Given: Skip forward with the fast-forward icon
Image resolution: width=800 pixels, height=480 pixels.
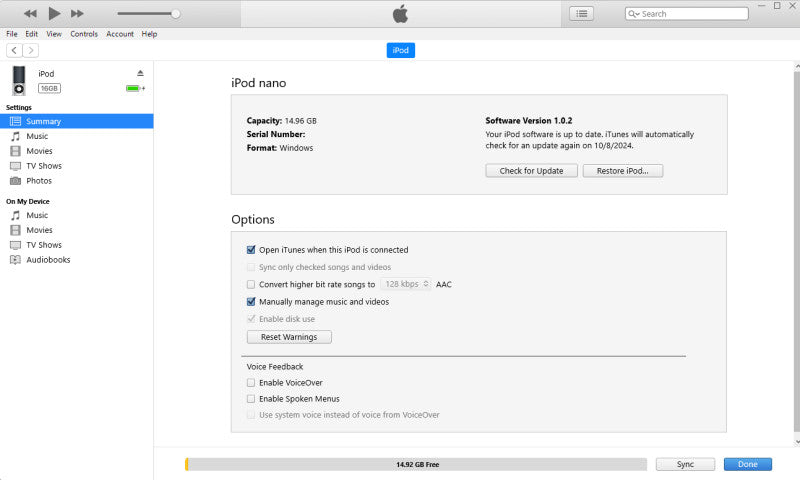Looking at the screenshot, I should pyautogui.click(x=77, y=14).
